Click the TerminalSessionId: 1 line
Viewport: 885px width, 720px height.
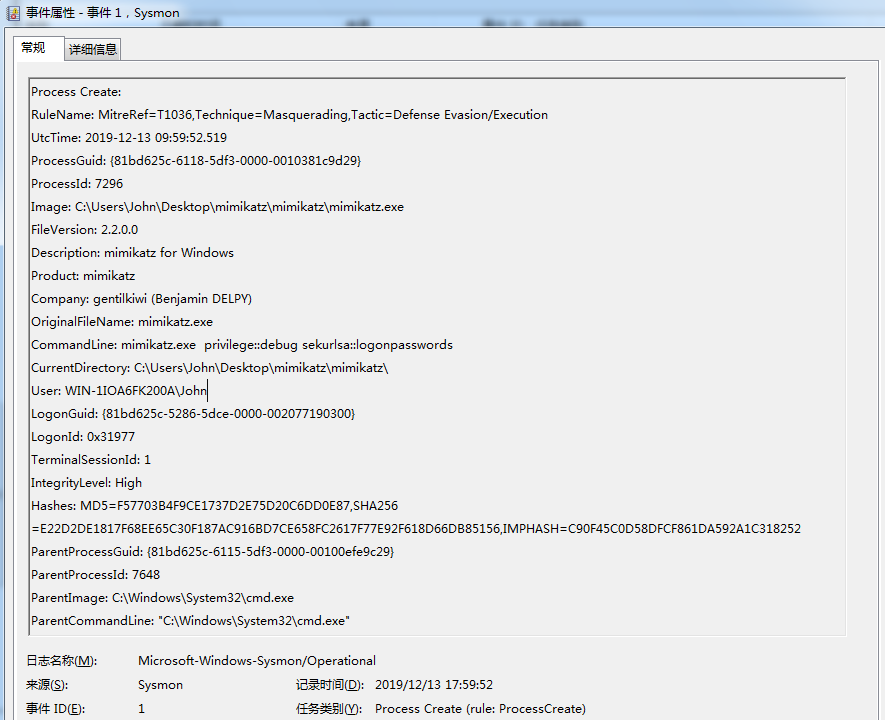[91, 460]
